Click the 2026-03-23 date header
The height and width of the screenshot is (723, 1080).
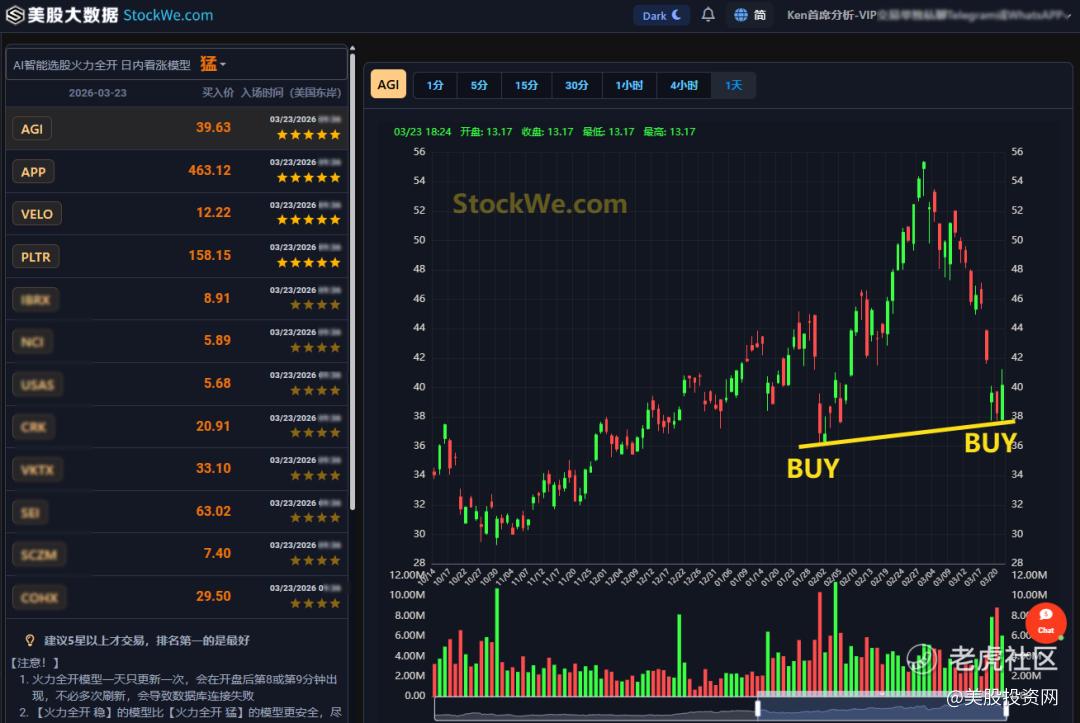pyautogui.click(x=97, y=93)
